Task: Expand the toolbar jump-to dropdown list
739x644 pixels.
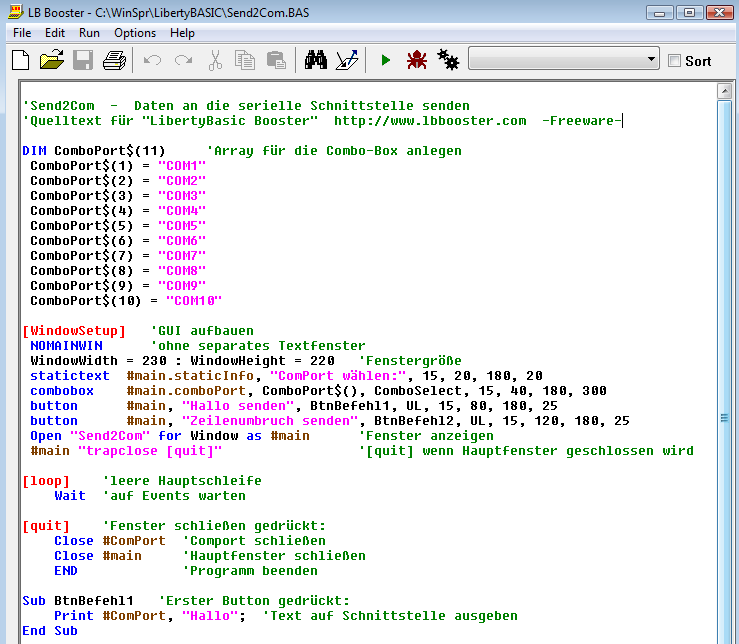Action: point(651,59)
